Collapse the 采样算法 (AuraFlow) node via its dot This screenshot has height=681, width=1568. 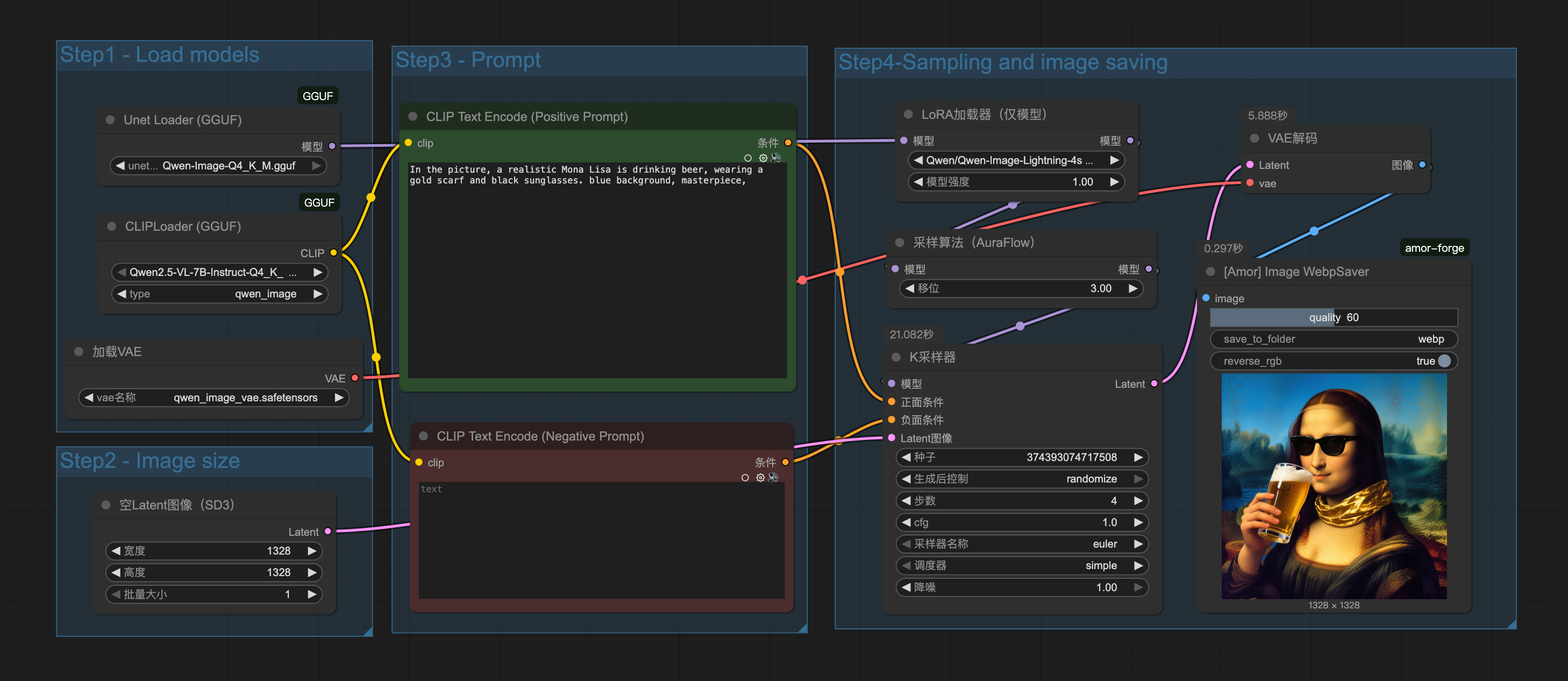[900, 243]
